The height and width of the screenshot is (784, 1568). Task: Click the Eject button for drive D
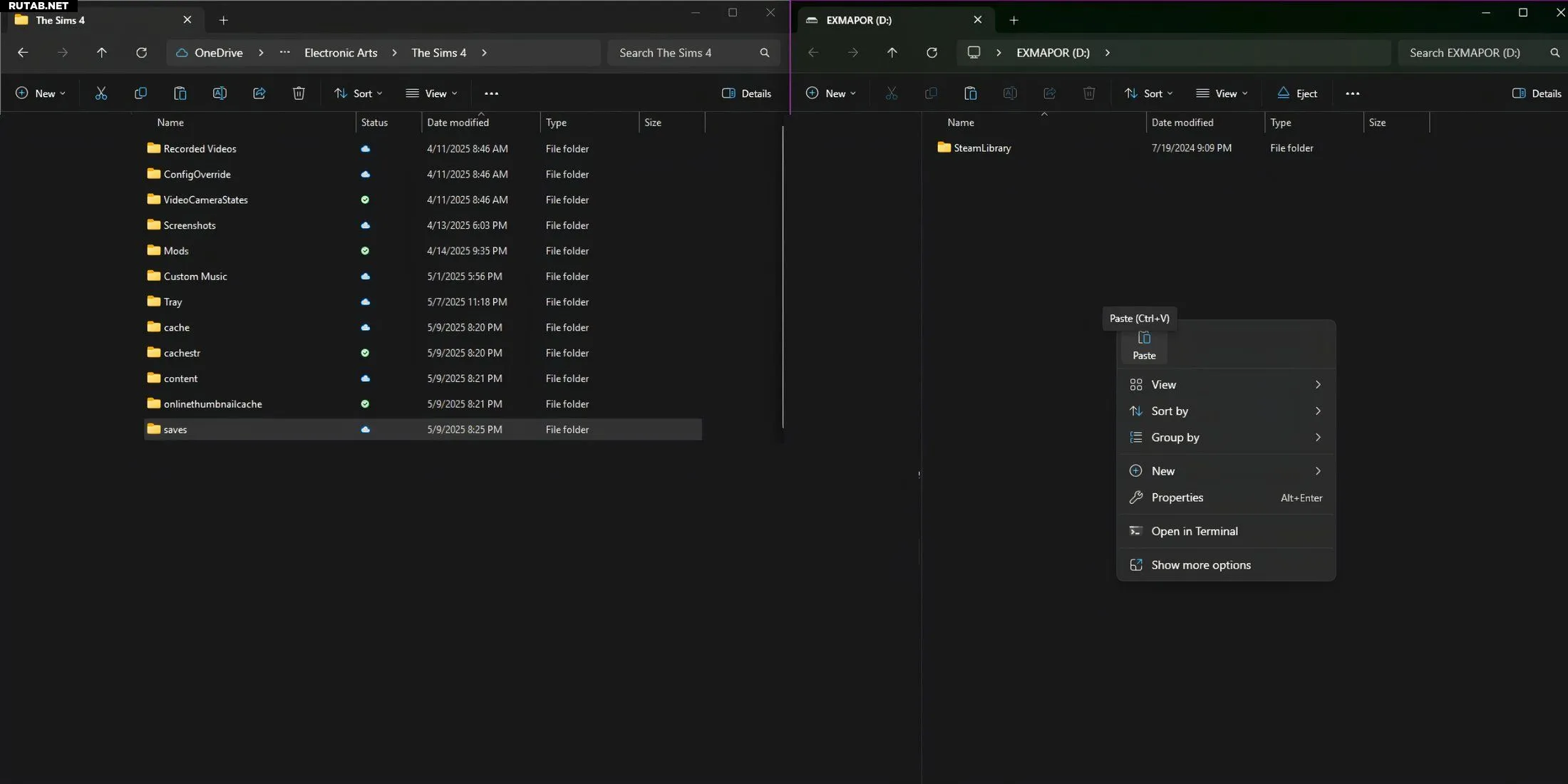[x=1297, y=93]
